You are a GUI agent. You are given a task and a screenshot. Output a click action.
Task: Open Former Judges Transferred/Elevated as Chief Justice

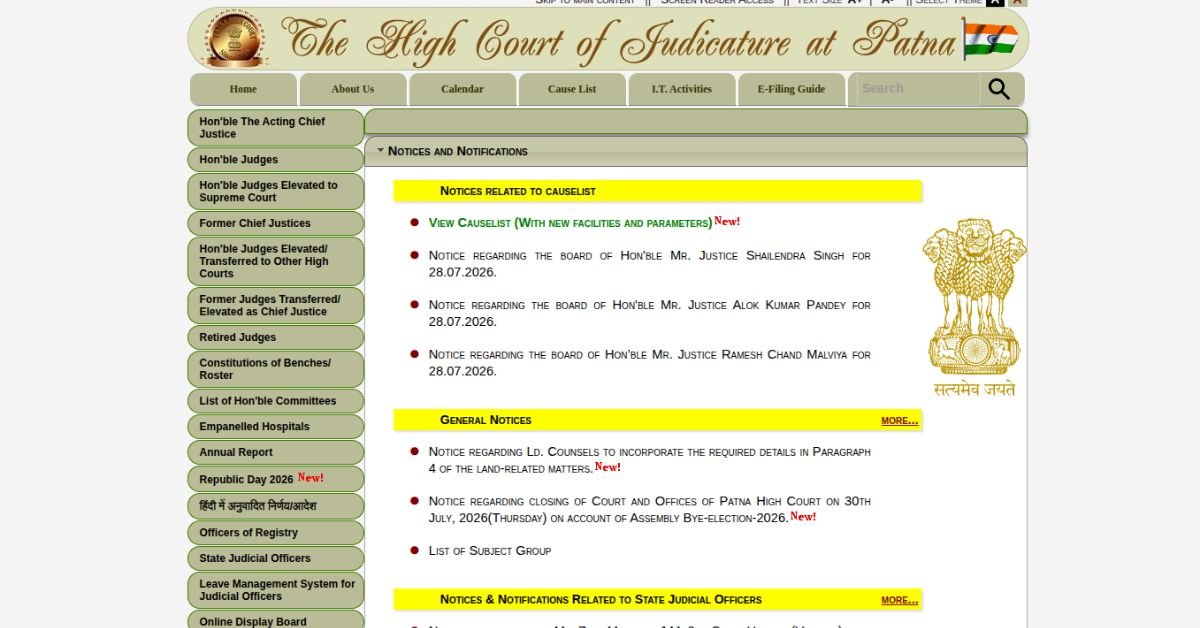click(275, 305)
